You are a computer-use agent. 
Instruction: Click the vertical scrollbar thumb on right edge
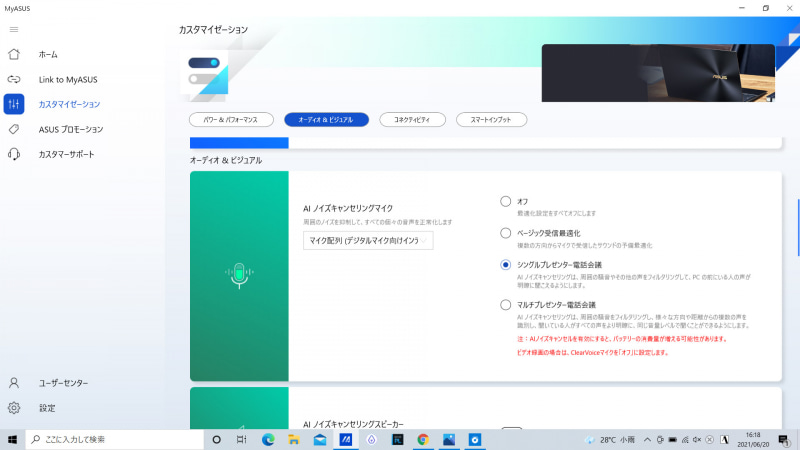[798, 227]
